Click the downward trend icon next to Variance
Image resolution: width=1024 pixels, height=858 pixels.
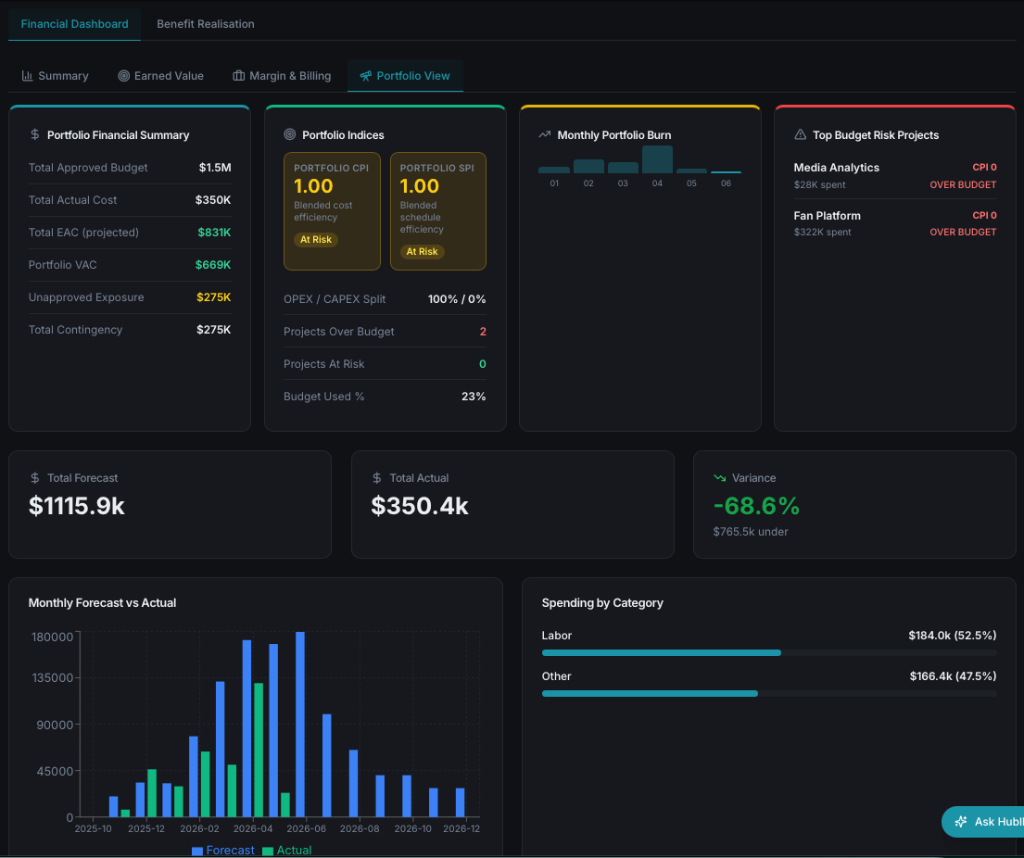720,478
